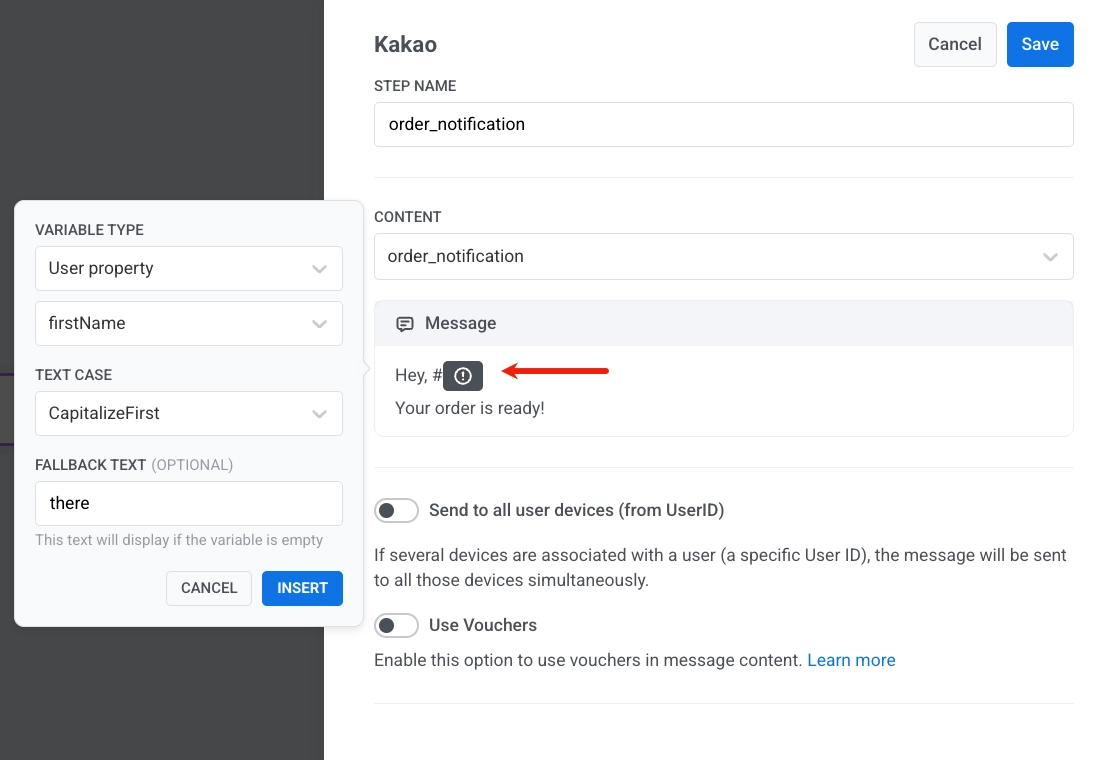Click INSERT in the variable popup

pos(302,588)
